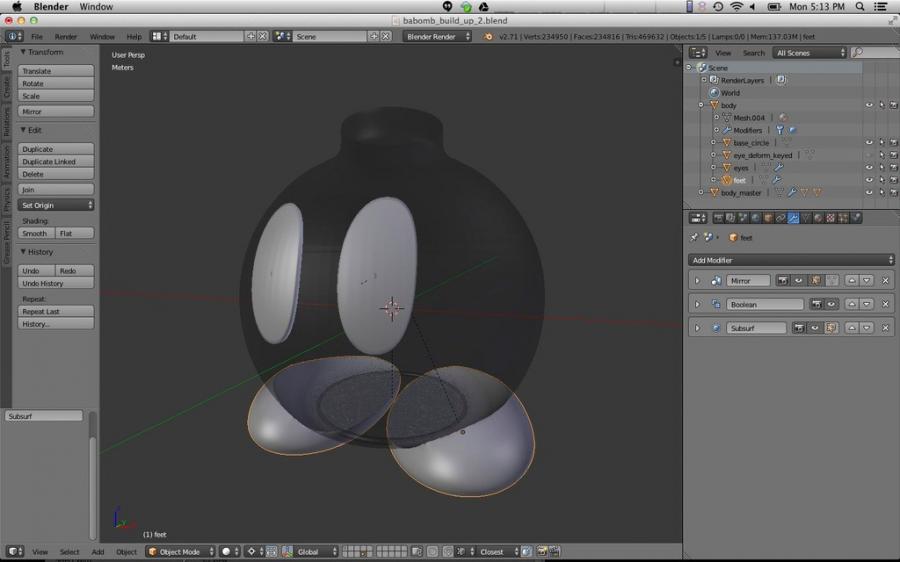
Task: Open the File menu
Action: click(x=37, y=36)
